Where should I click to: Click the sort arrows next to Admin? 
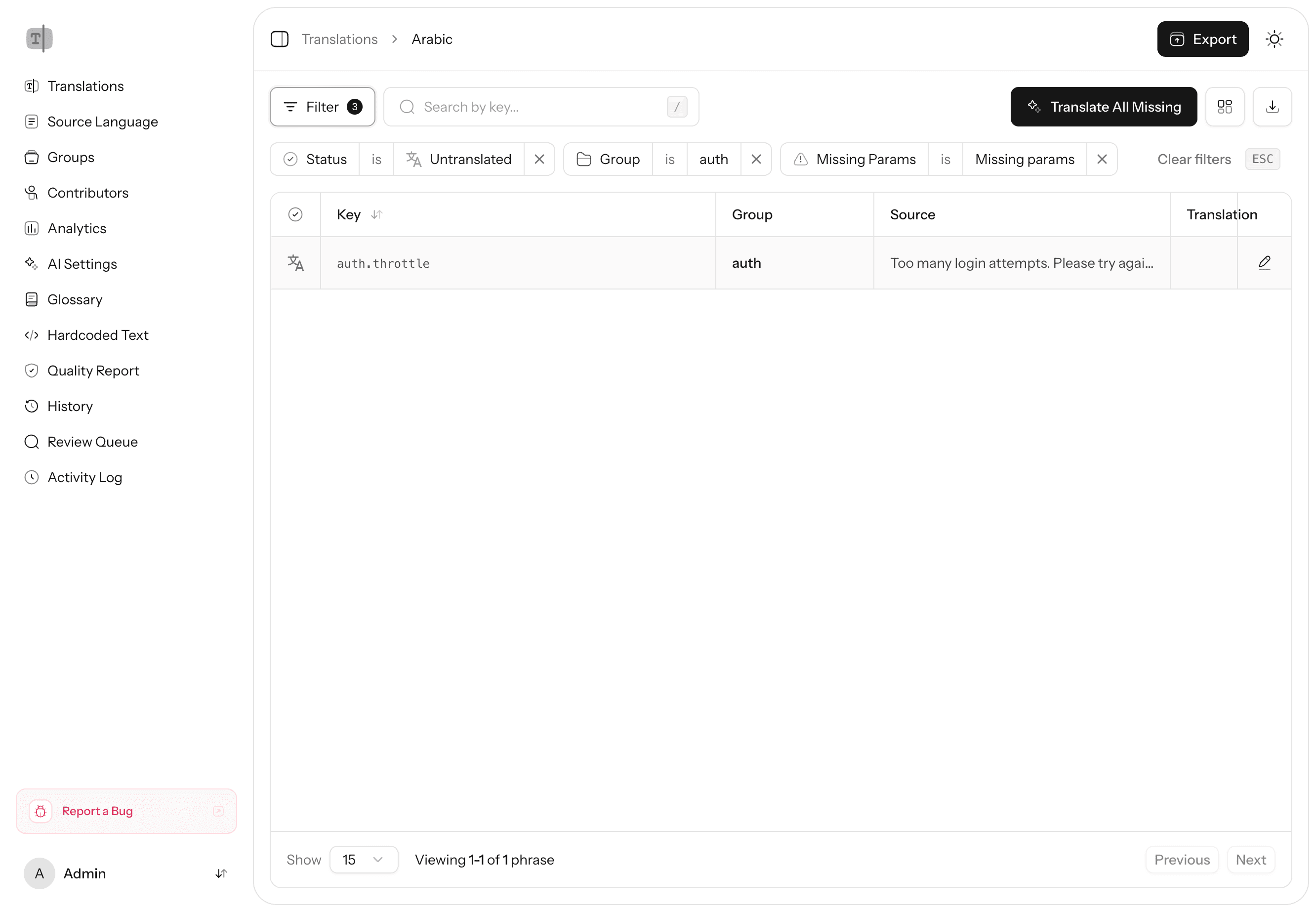pyautogui.click(x=221, y=873)
